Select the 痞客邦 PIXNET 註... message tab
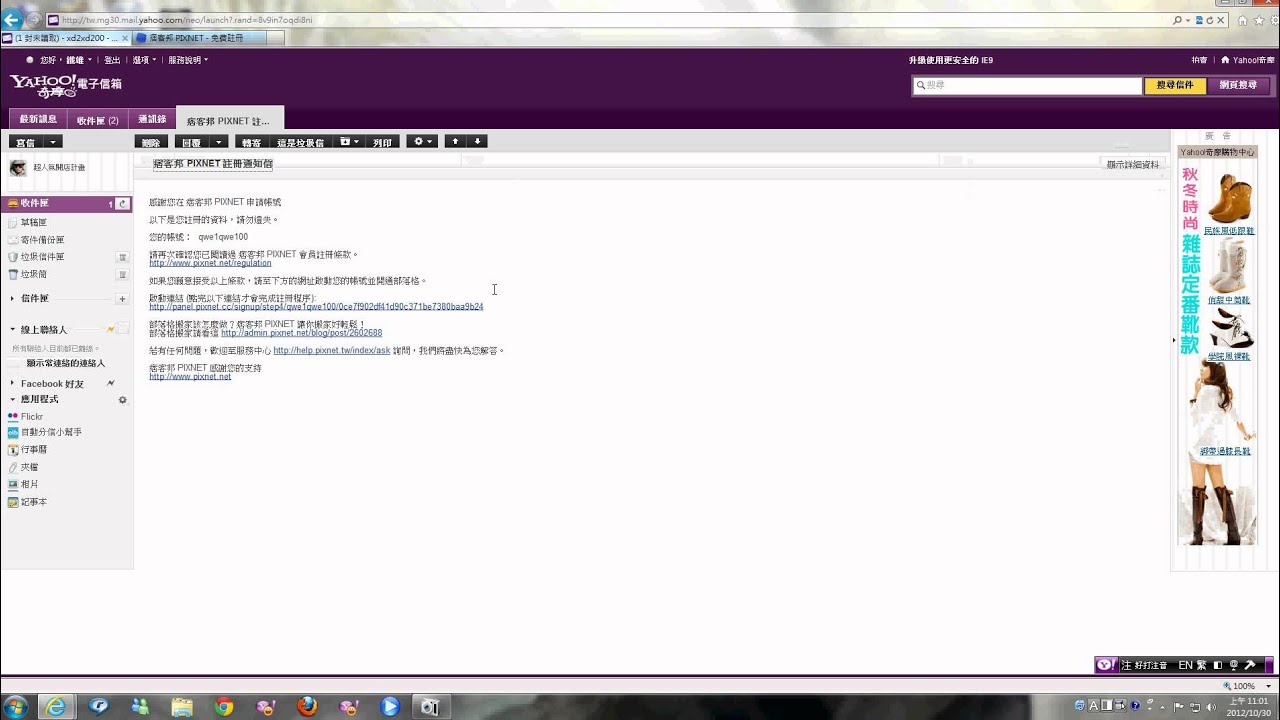 click(x=229, y=120)
